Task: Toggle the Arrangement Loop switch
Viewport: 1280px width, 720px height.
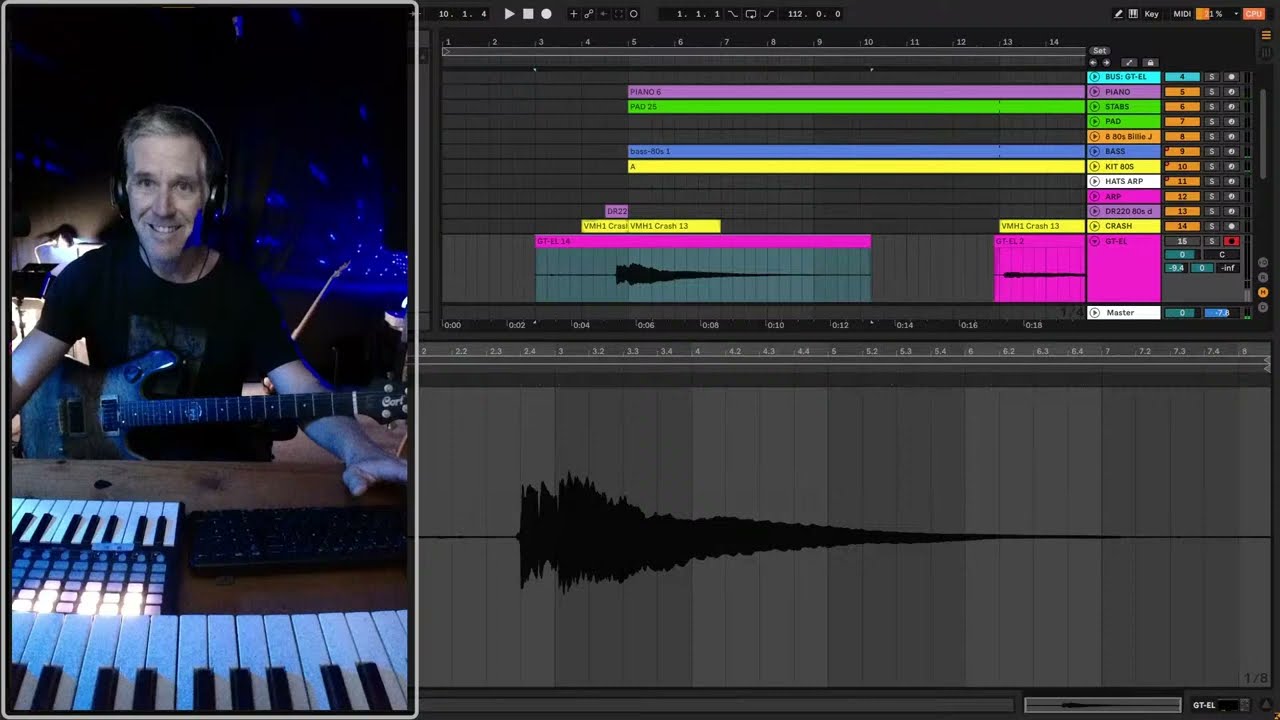Action: [751, 14]
